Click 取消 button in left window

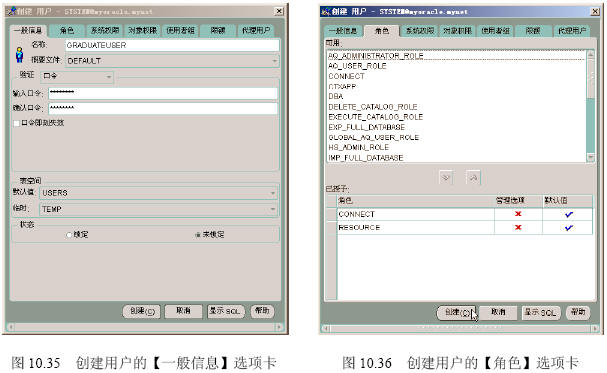[x=183, y=311]
